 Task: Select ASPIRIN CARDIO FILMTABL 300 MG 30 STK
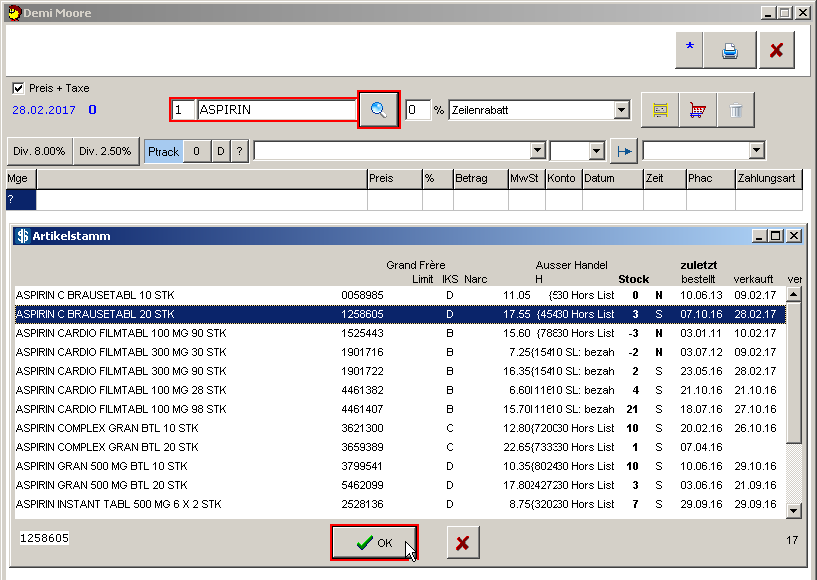pos(400,352)
